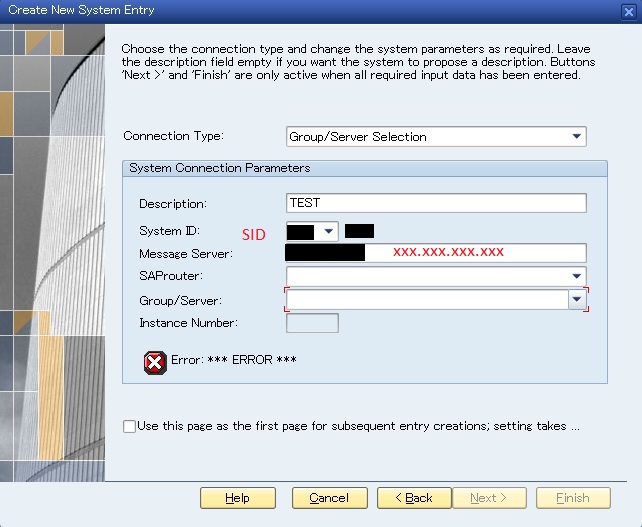Click the Instance Number field
The width and height of the screenshot is (642, 527).
(x=312, y=323)
